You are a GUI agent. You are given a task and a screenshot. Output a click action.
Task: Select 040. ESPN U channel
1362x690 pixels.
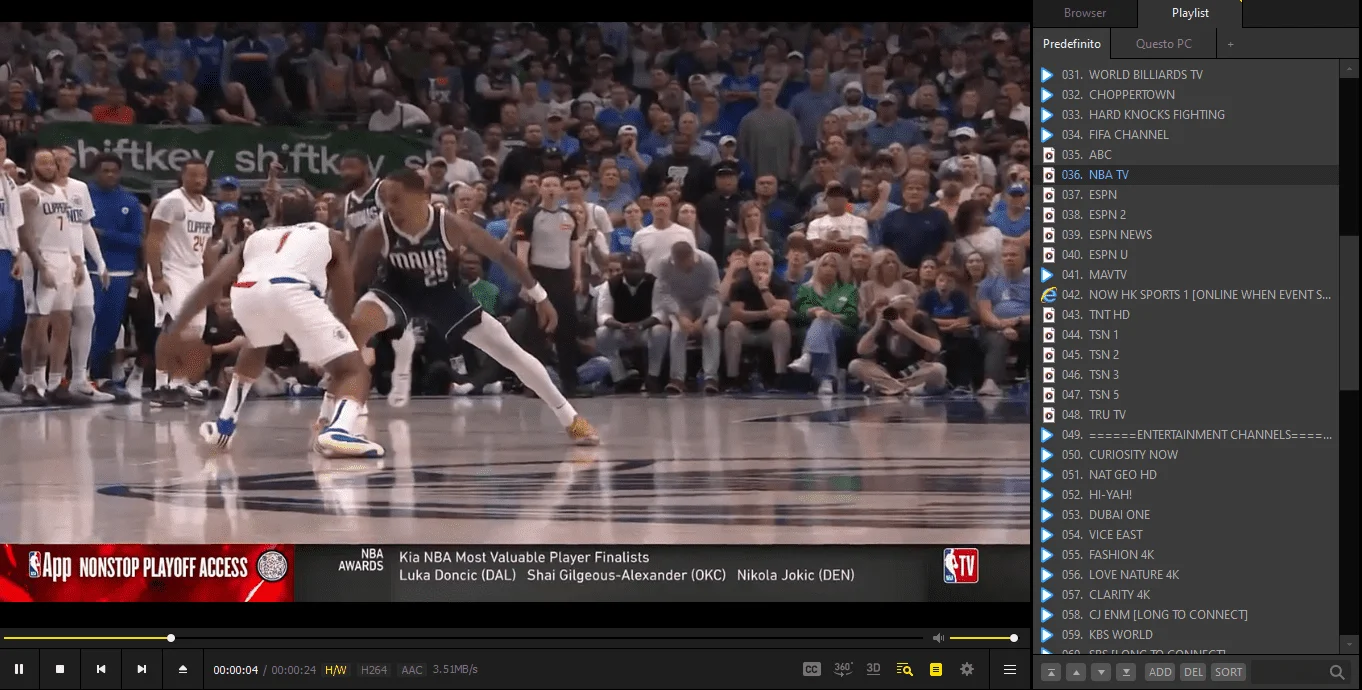coord(1186,255)
